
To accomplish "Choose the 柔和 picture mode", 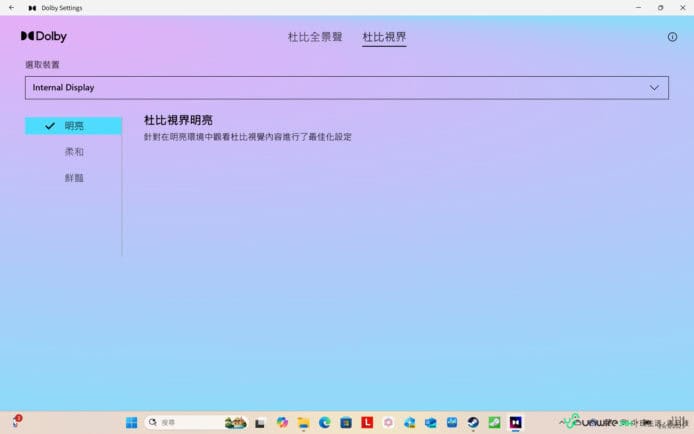I will point(73,152).
